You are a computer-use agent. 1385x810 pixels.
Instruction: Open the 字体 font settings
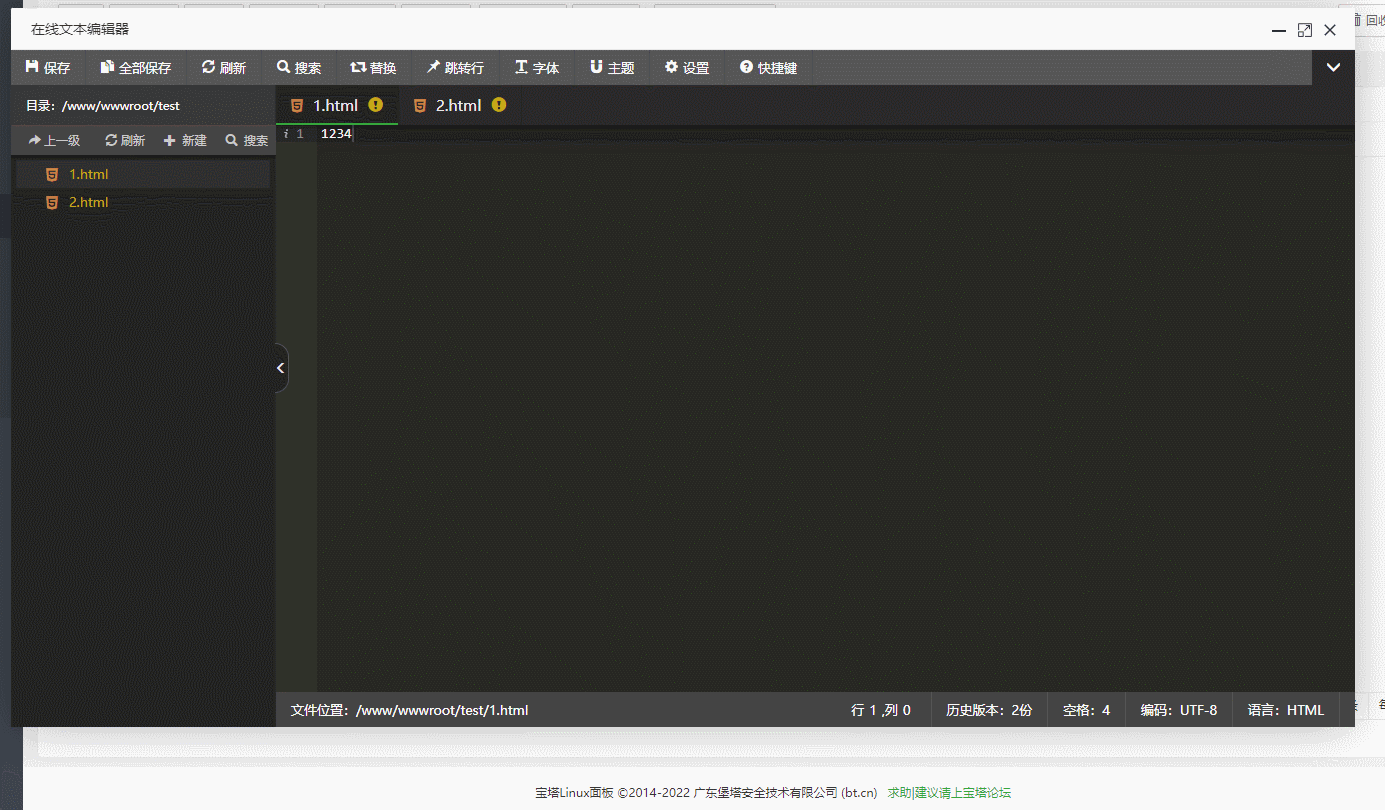537,68
